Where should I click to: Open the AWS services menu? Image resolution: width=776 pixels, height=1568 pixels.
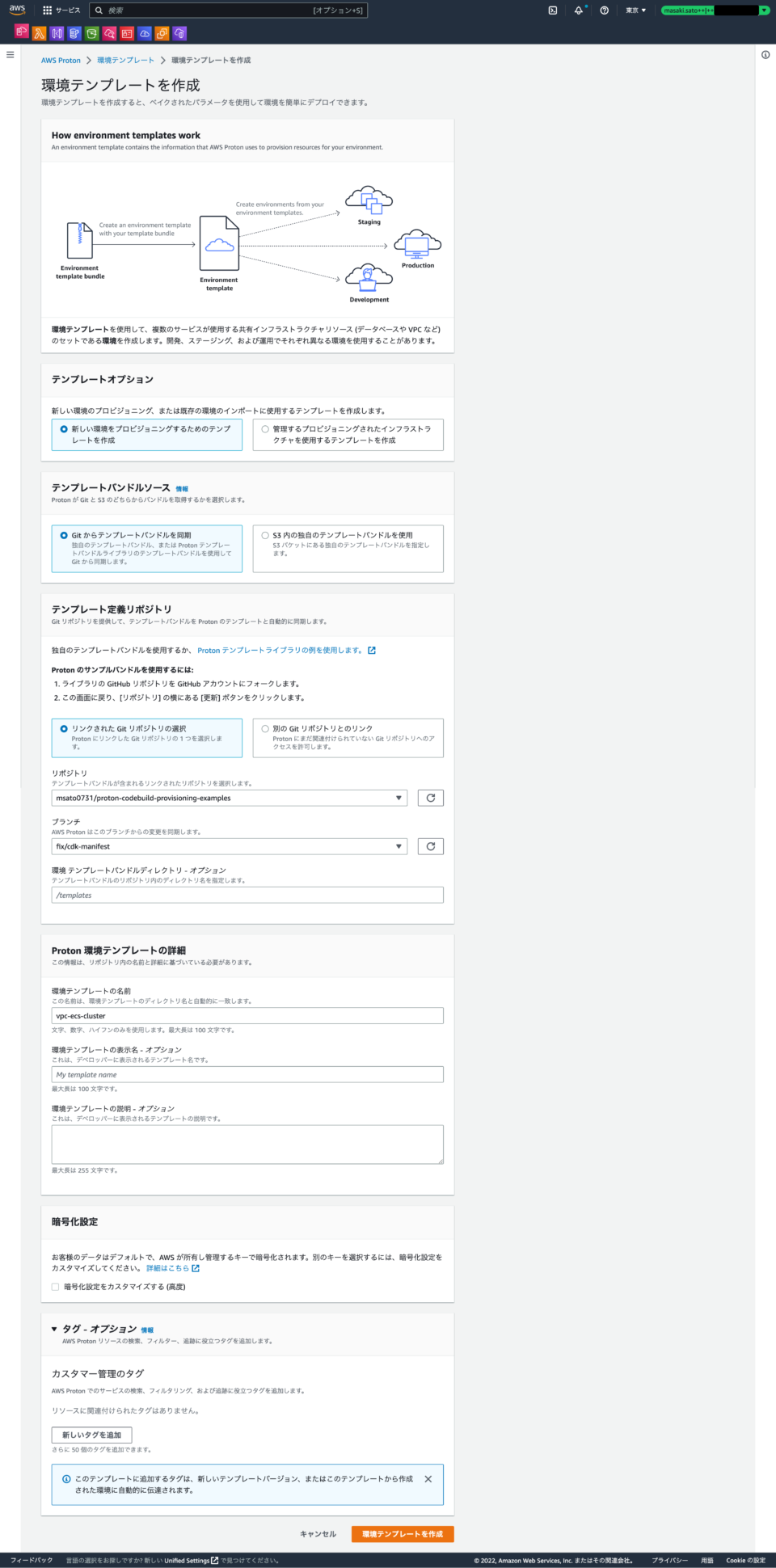coord(61,11)
